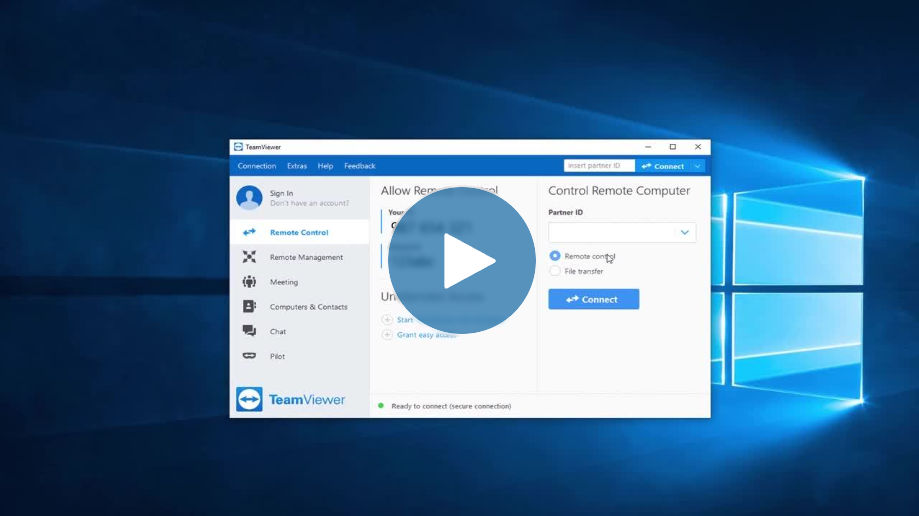The width and height of the screenshot is (919, 516).
Task: Click the Insert partner ID field in header
Action: point(599,166)
